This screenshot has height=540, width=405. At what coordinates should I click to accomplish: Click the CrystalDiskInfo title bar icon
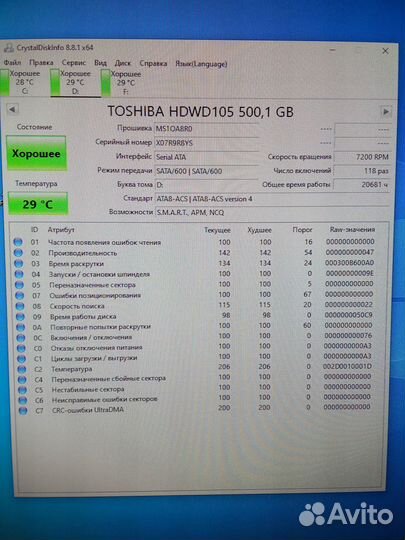(x=8, y=48)
